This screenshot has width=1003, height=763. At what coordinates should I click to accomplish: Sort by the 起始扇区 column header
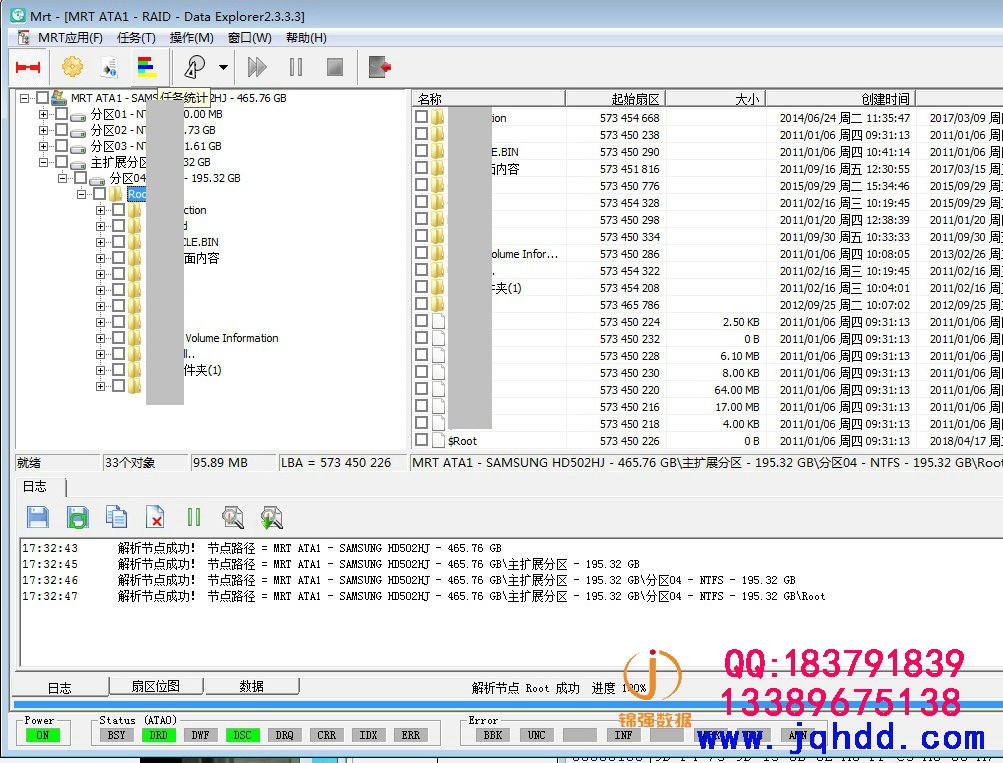pyautogui.click(x=616, y=98)
